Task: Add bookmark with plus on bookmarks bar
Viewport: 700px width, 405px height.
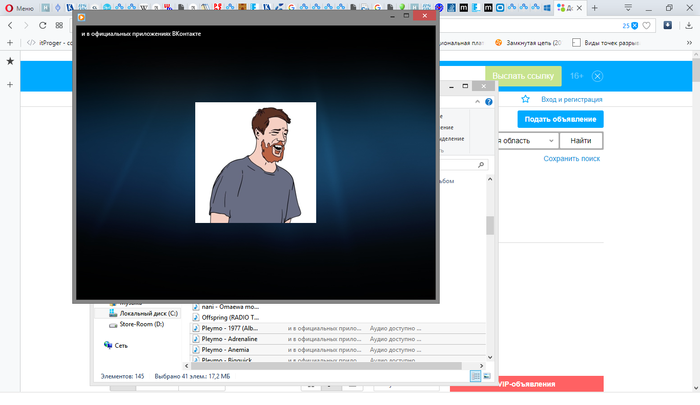Action: pyautogui.click(x=10, y=43)
